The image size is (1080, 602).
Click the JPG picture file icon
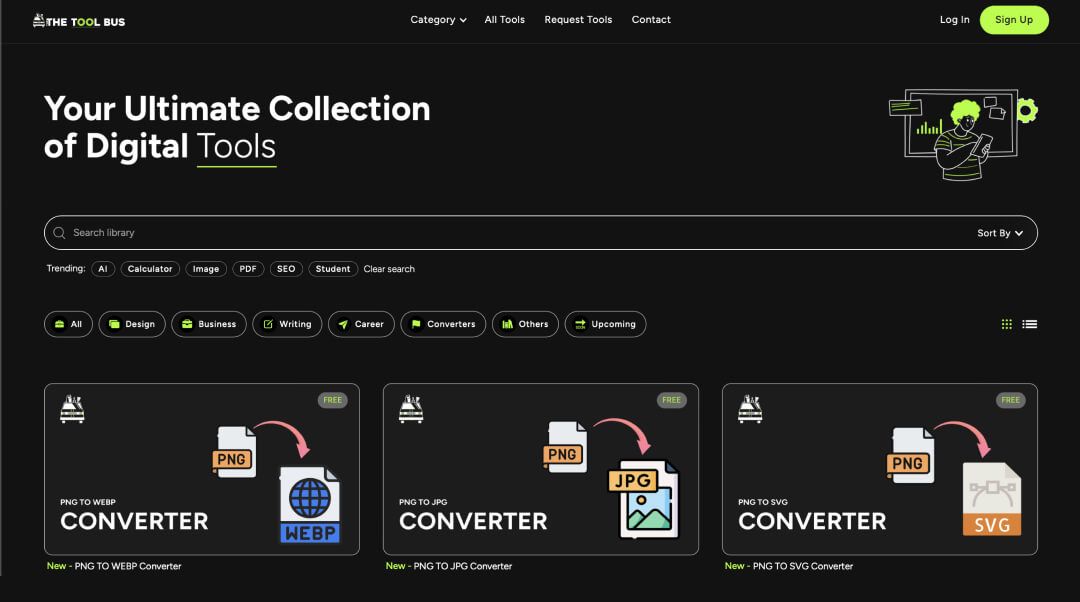[x=644, y=499]
